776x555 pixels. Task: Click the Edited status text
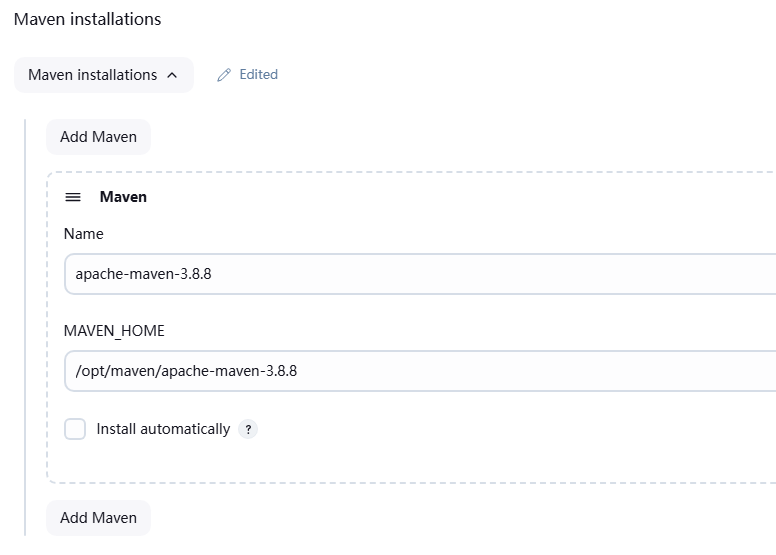point(258,75)
